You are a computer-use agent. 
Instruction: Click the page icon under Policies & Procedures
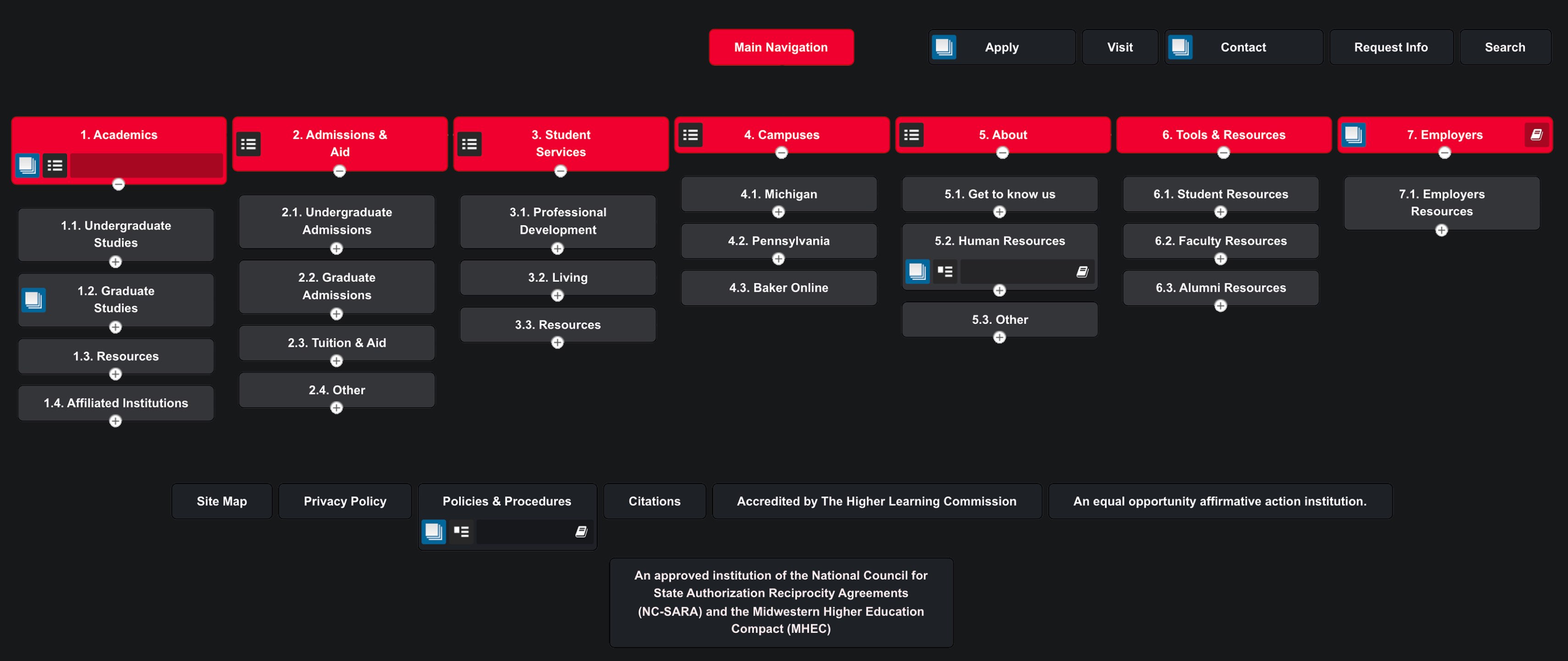click(x=434, y=532)
